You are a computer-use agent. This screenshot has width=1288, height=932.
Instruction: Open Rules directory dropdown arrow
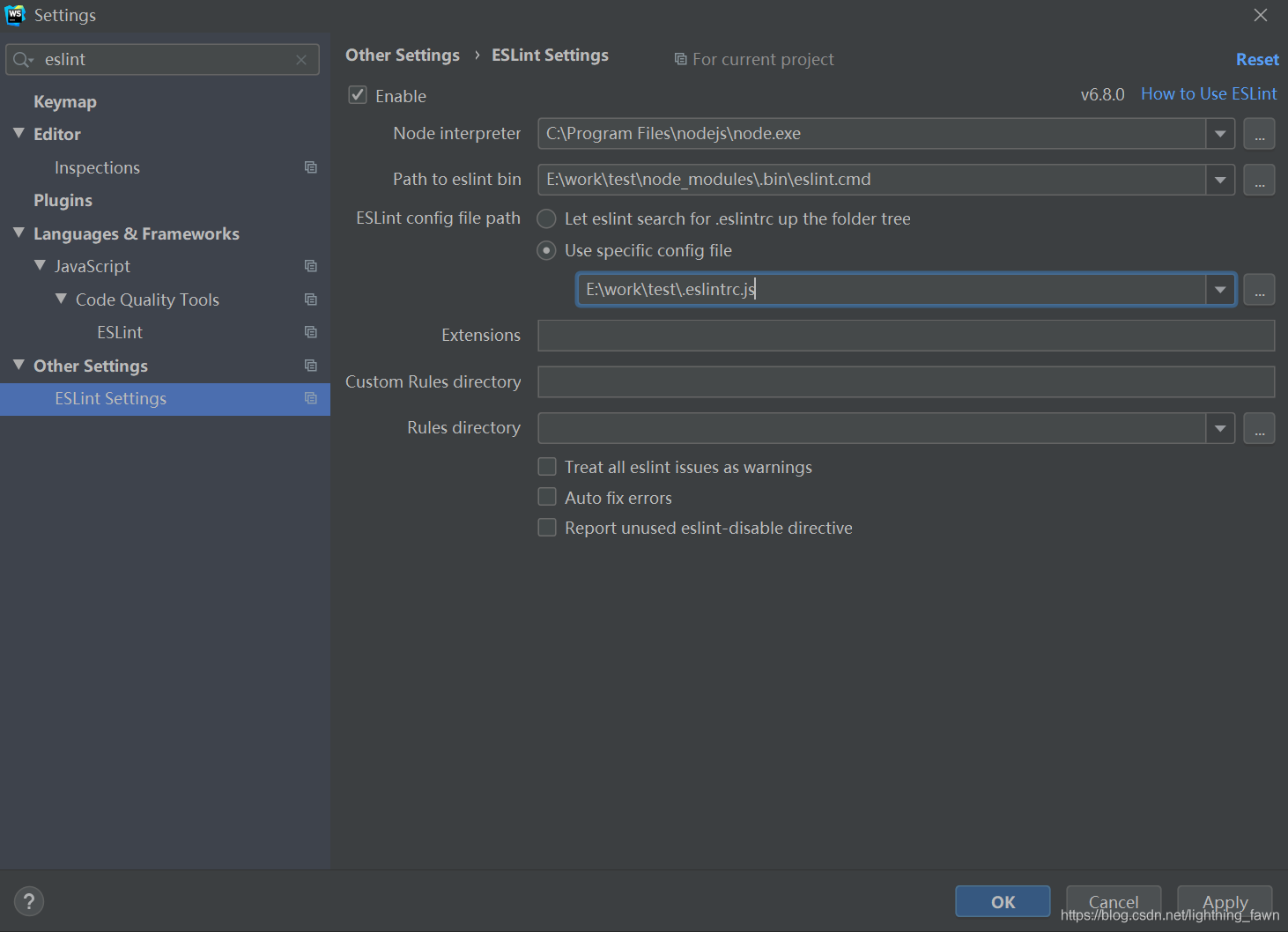pos(1220,428)
